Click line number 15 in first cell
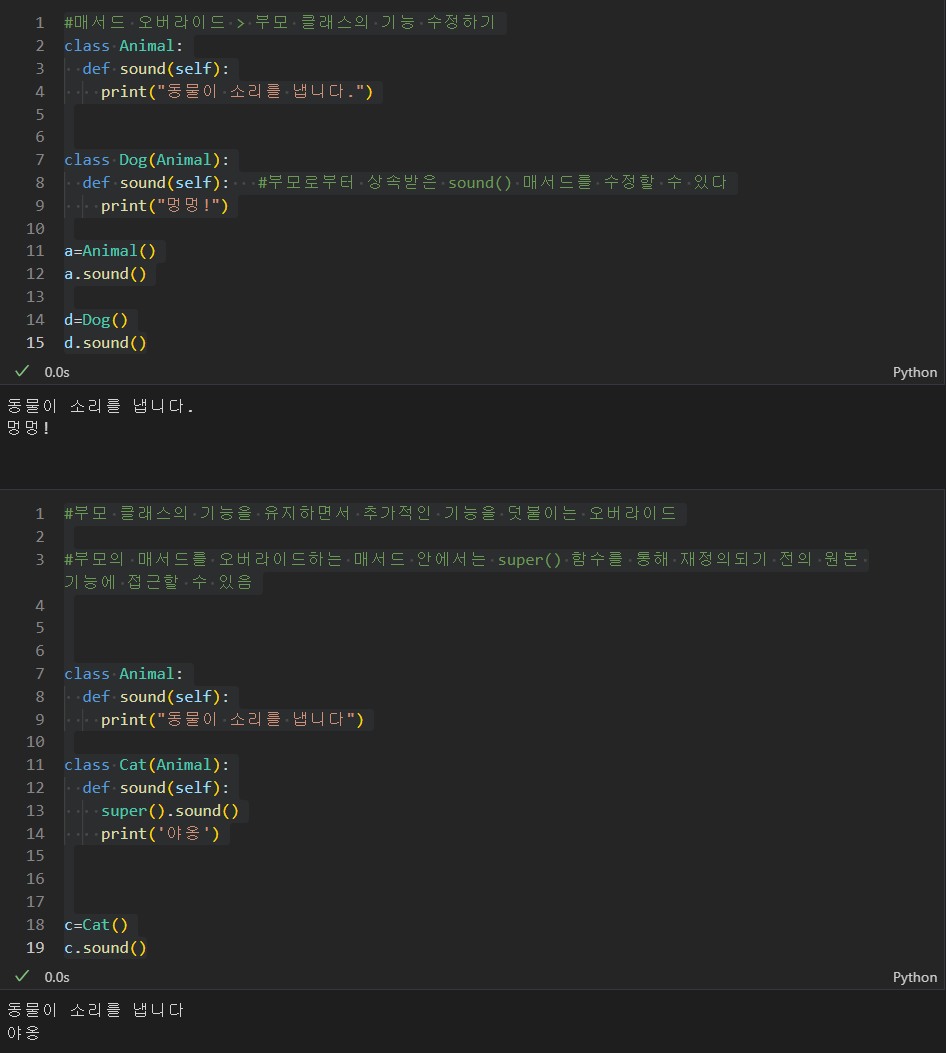The height and width of the screenshot is (1053, 946). pos(35,342)
